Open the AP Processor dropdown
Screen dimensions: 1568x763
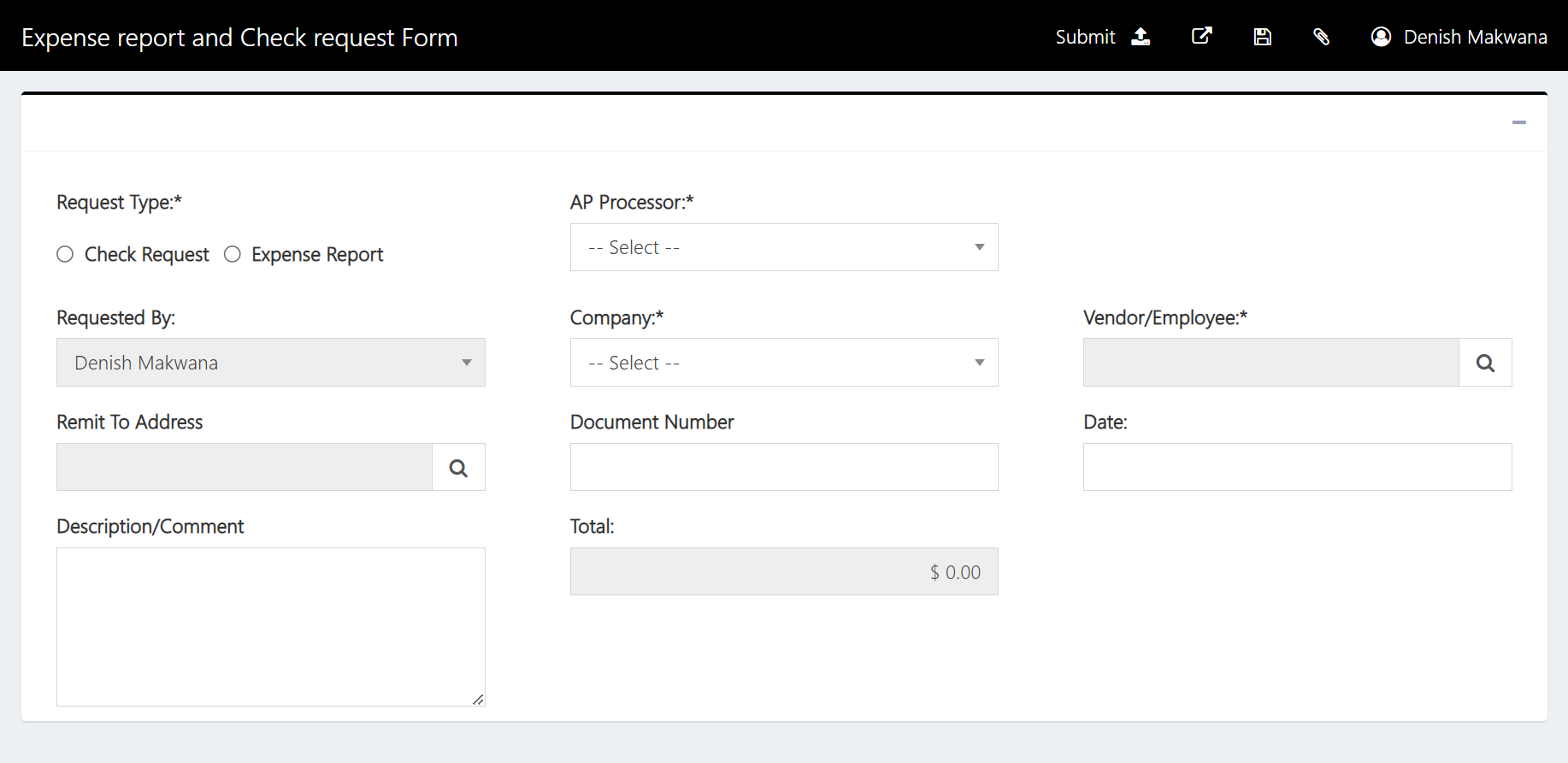[x=784, y=247]
